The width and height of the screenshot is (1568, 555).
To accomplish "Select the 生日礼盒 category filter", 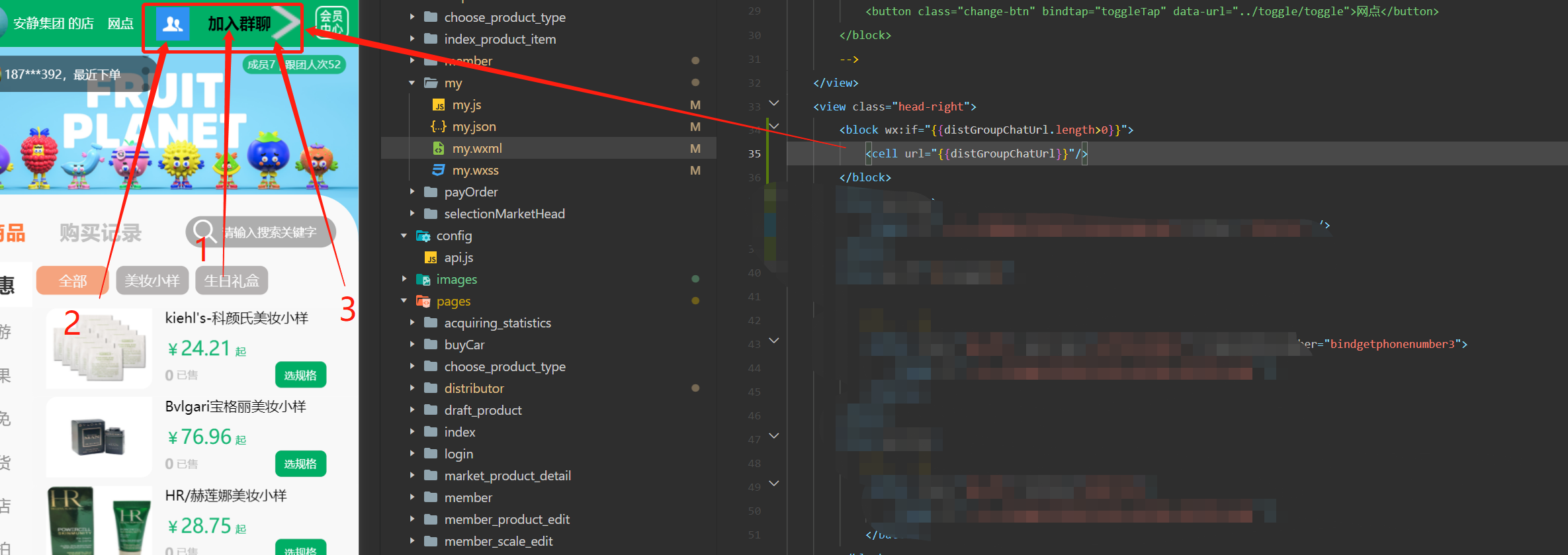I will (232, 280).
